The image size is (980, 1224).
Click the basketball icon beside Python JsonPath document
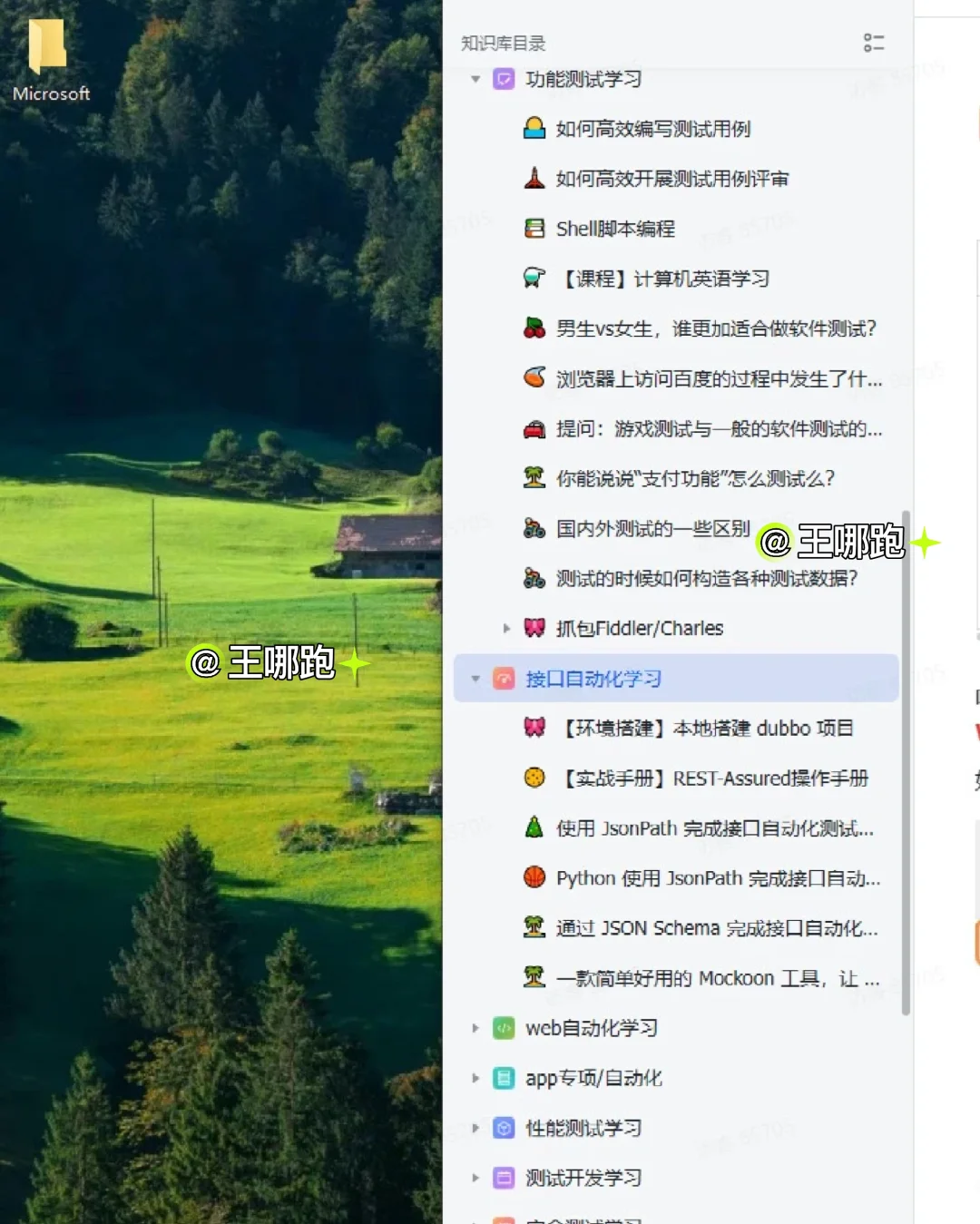(536, 877)
